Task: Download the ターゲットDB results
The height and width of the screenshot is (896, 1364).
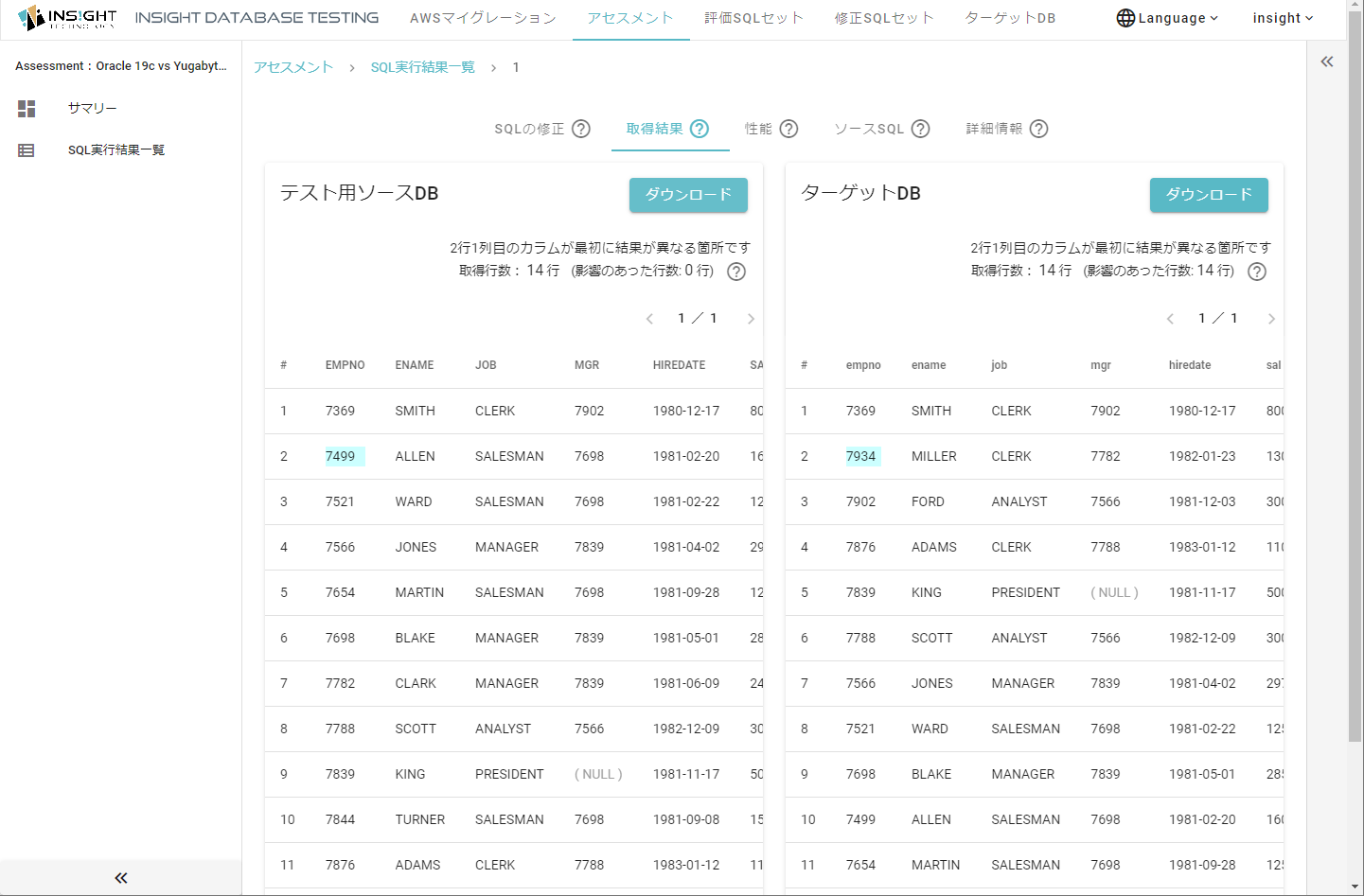Action: (1209, 195)
